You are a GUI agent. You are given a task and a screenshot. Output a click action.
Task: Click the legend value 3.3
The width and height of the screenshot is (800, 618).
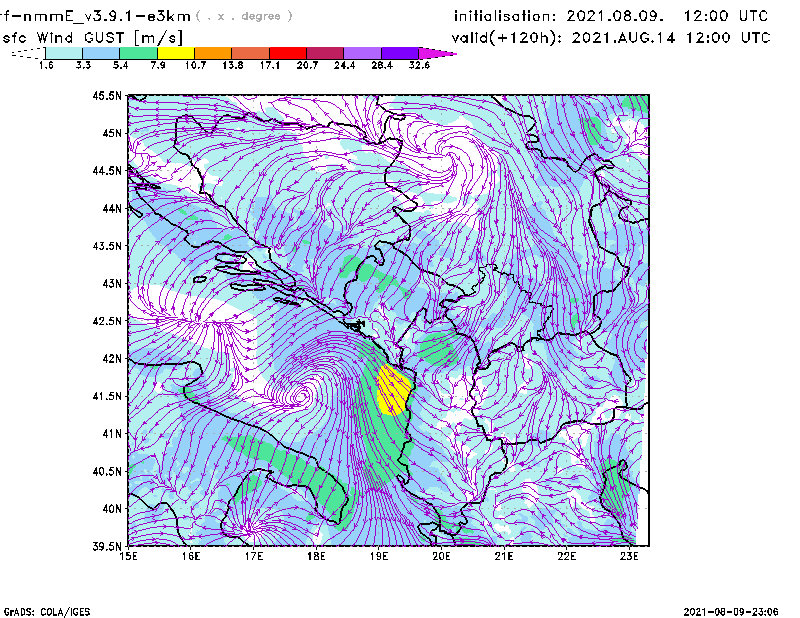pyautogui.click(x=83, y=65)
